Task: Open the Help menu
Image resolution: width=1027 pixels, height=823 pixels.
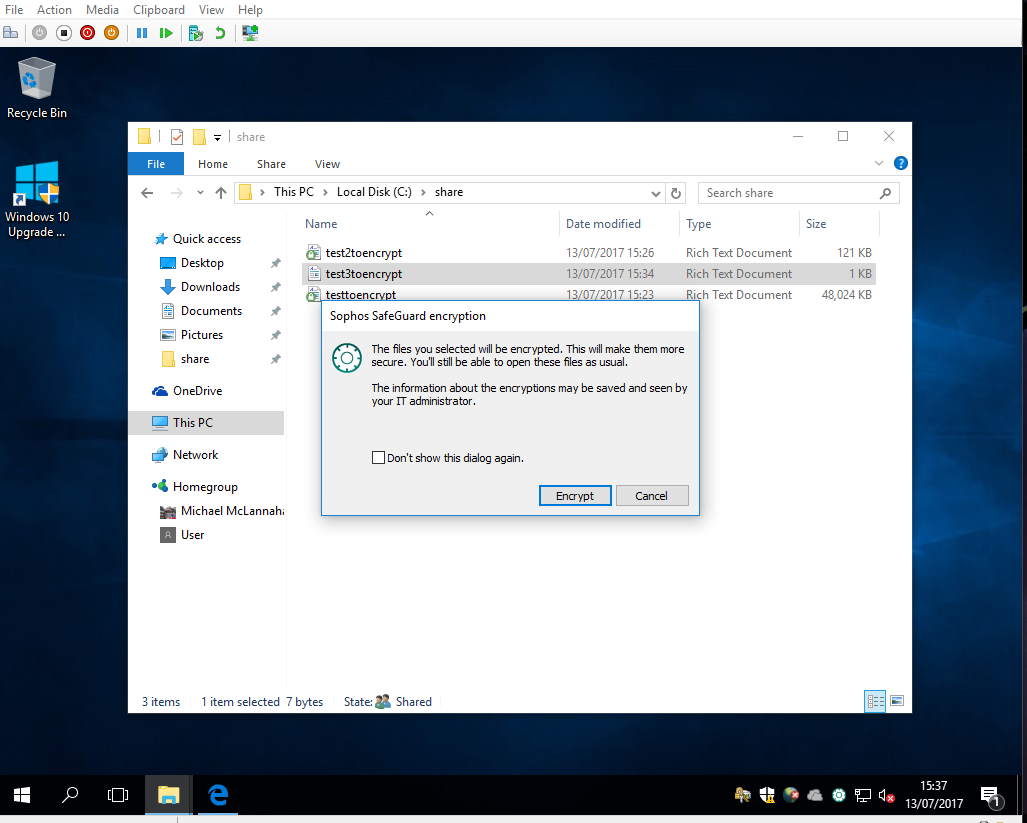Action: click(250, 10)
